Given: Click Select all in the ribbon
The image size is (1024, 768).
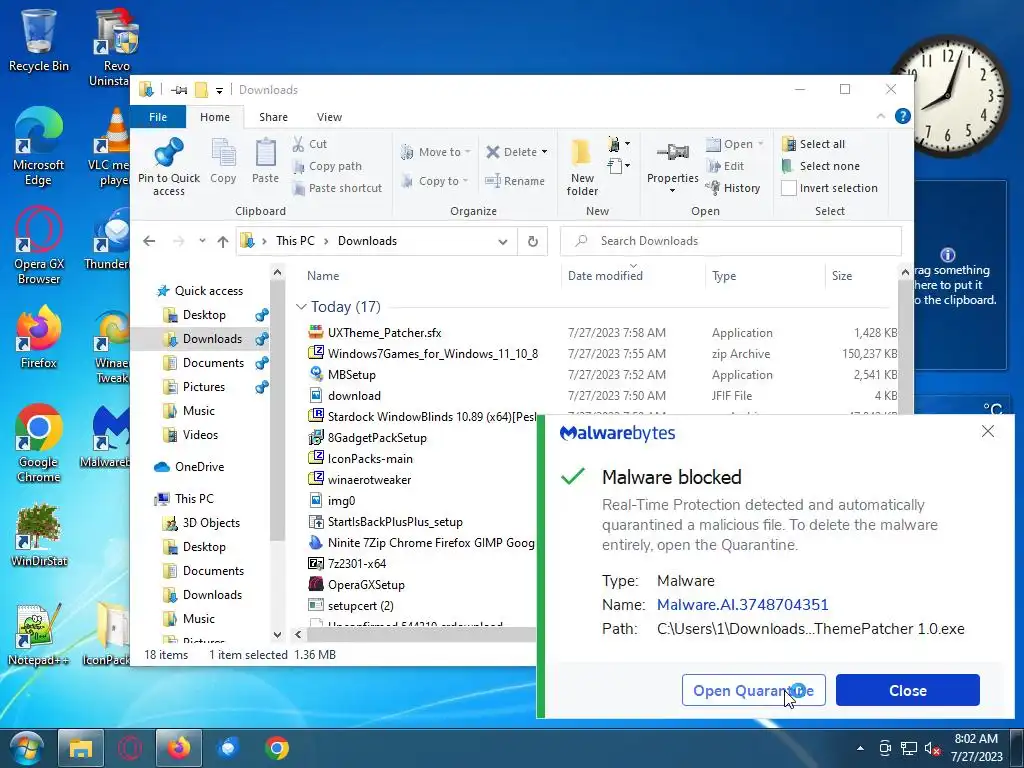Looking at the screenshot, I should tap(814, 144).
